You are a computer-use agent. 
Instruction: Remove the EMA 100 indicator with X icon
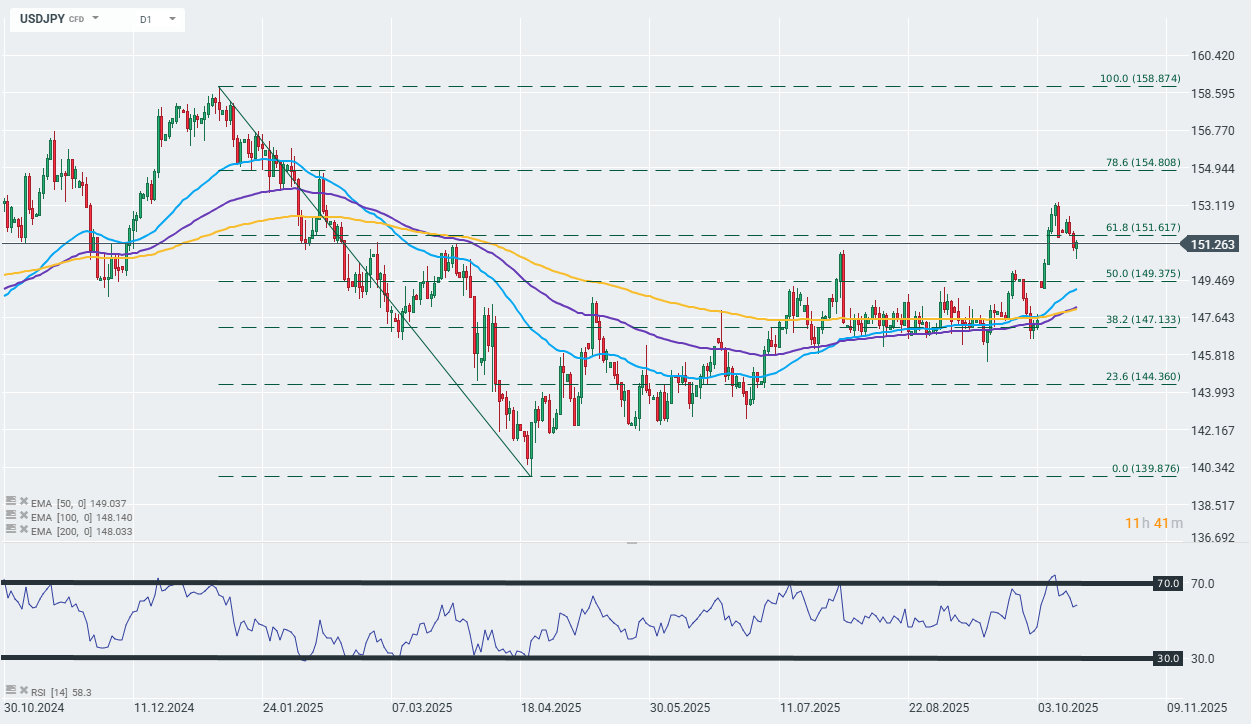click(23, 516)
